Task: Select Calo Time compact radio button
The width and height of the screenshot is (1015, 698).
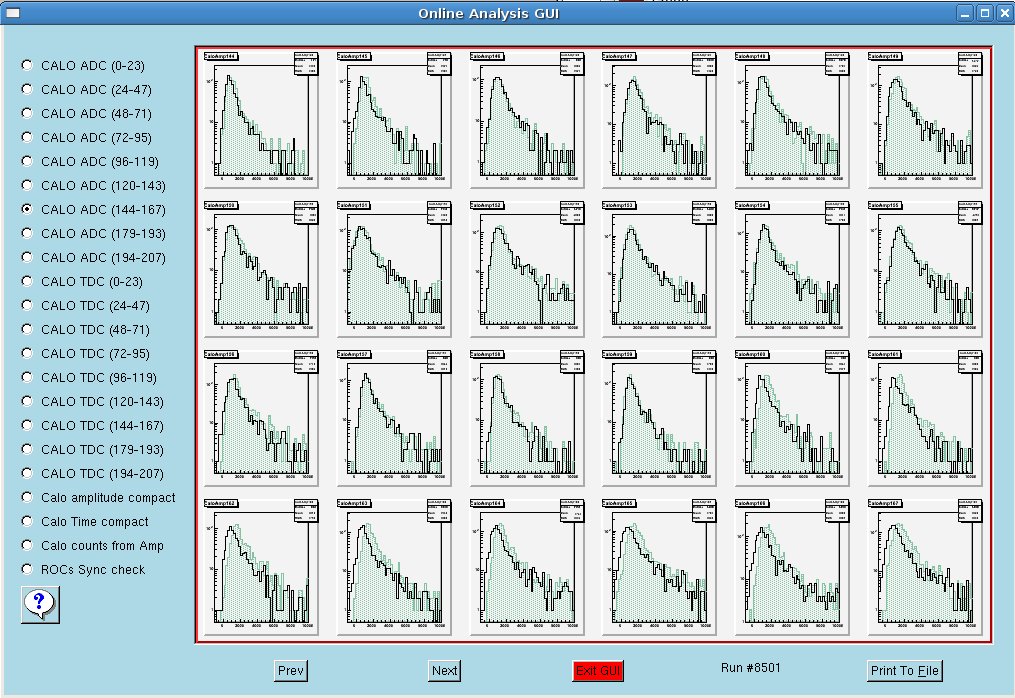Action: tap(27, 521)
